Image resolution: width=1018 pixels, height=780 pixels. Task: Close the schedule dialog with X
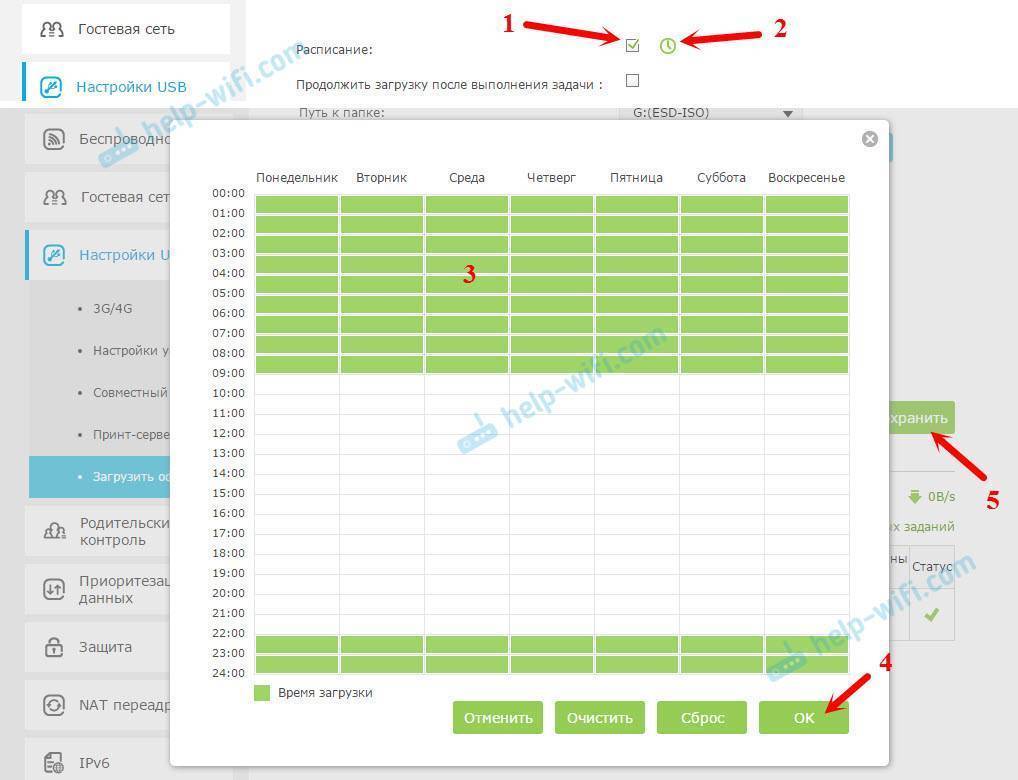coord(870,139)
